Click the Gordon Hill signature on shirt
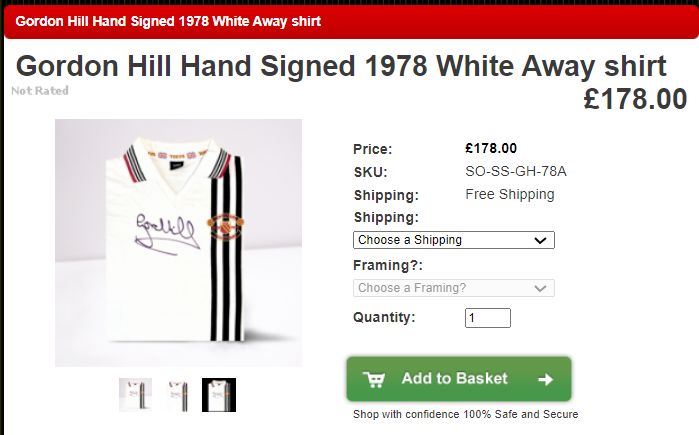The width and height of the screenshot is (699, 435). pyautogui.click(x=167, y=234)
